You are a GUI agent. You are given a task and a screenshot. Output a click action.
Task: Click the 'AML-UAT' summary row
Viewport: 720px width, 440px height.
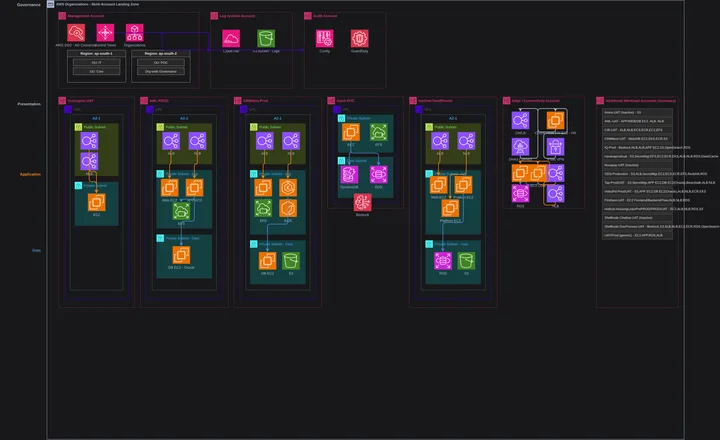(637, 121)
